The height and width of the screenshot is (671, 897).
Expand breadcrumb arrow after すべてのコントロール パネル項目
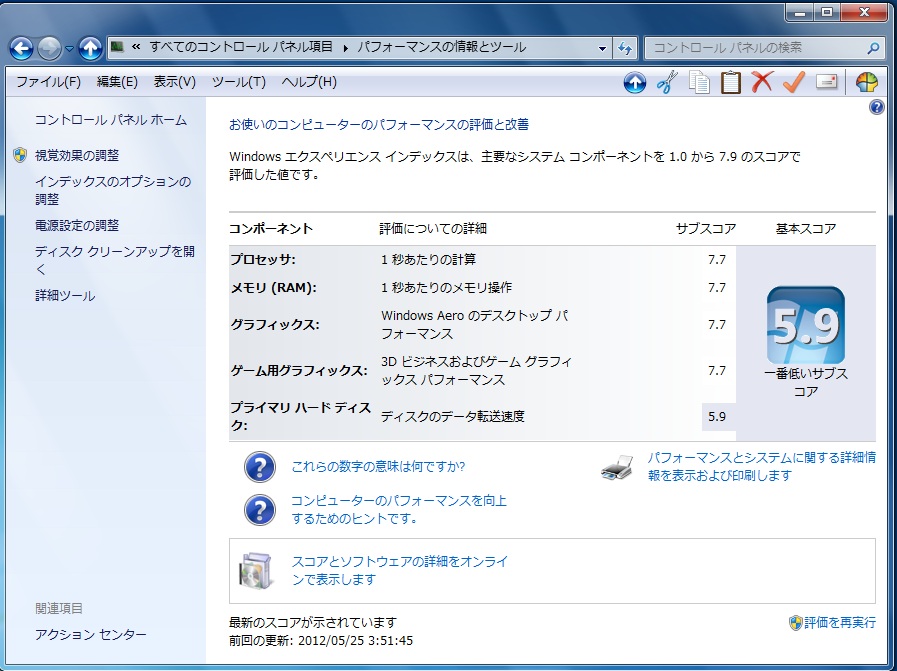coord(347,48)
